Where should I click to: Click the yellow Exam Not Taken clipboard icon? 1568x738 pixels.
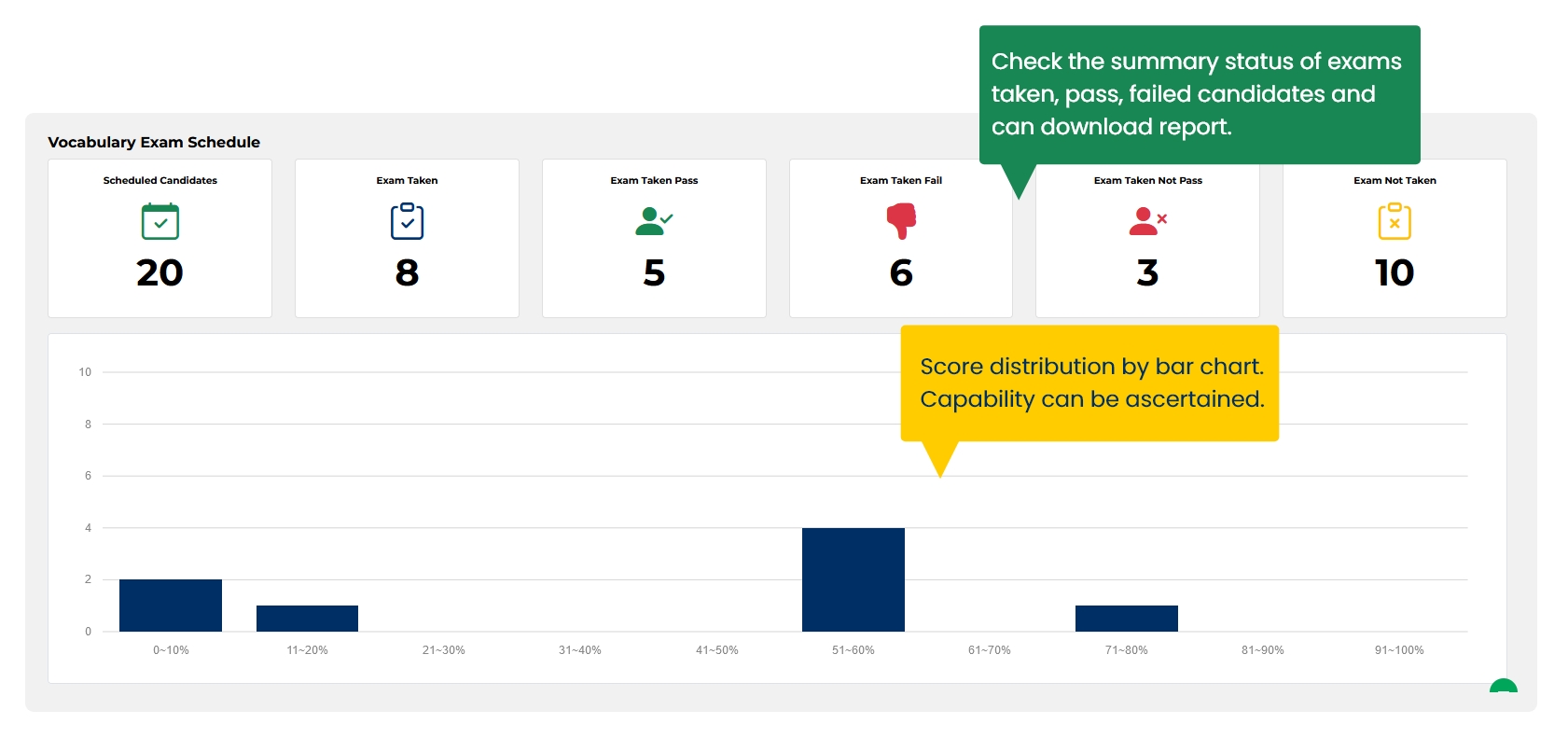pos(1395,221)
